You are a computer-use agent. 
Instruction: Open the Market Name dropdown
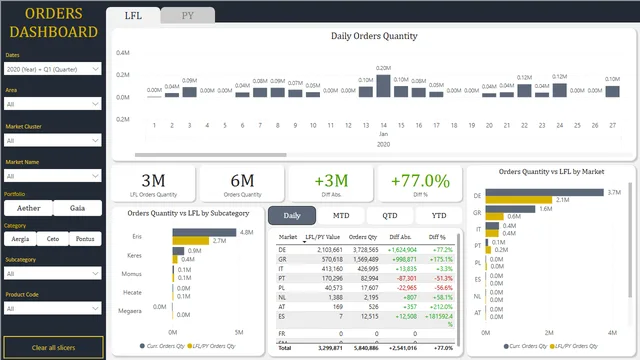point(53,176)
